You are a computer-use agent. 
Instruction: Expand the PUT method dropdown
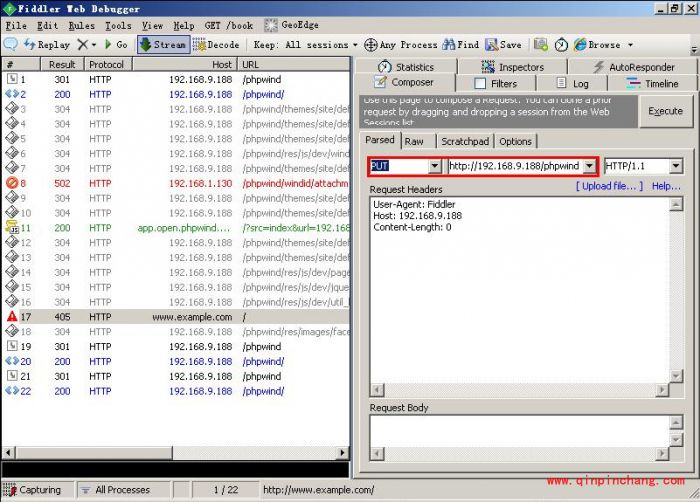[434, 166]
